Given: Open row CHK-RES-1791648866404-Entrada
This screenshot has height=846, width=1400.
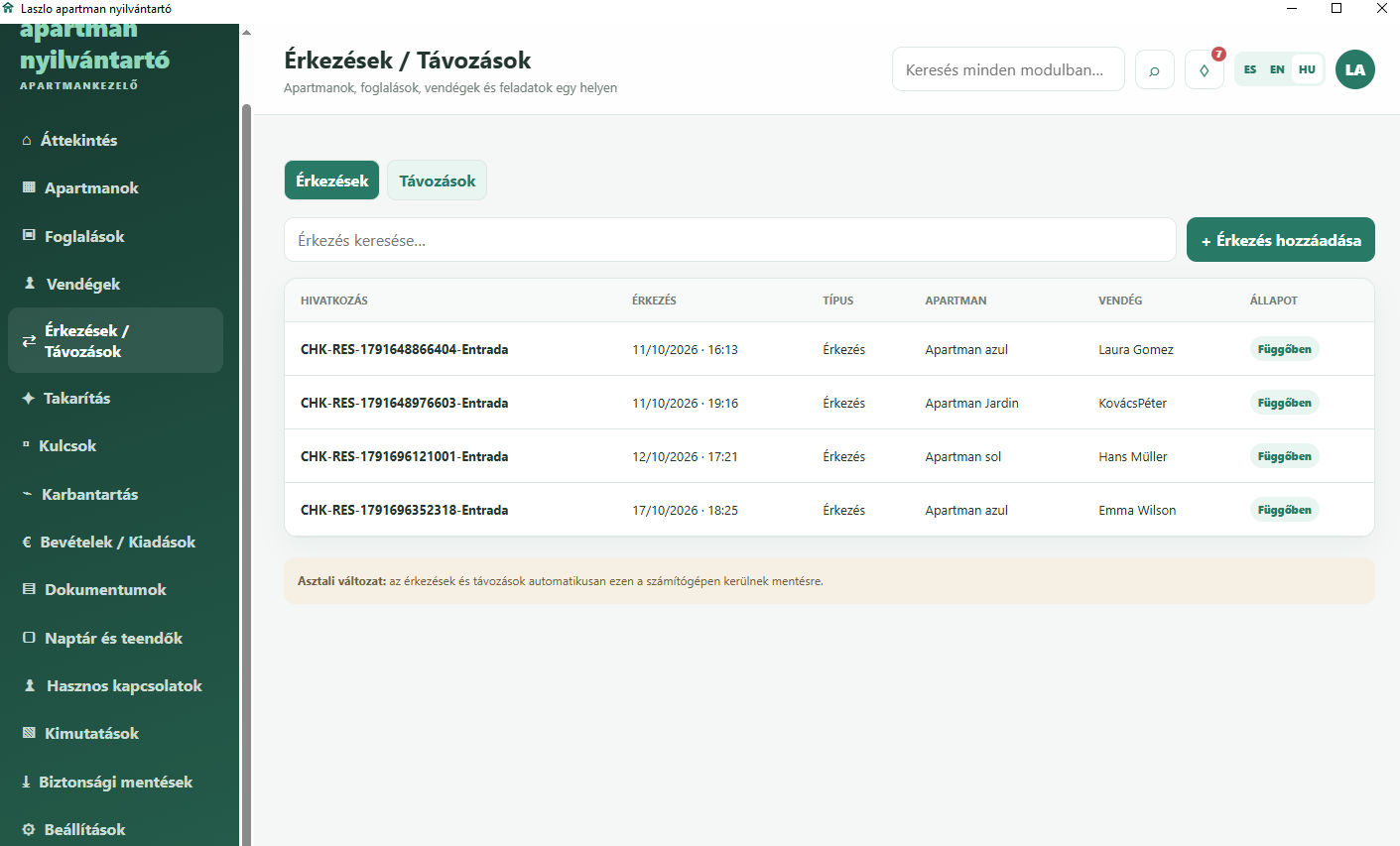Looking at the screenshot, I should (x=829, y=349).
